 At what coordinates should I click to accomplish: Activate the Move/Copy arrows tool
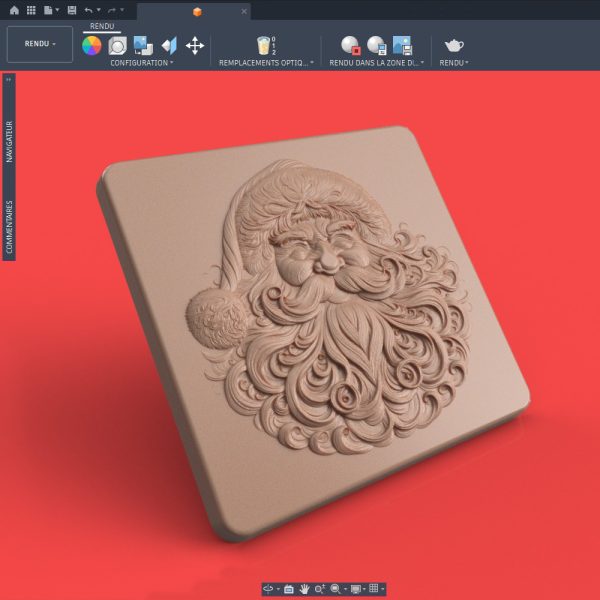195,46
